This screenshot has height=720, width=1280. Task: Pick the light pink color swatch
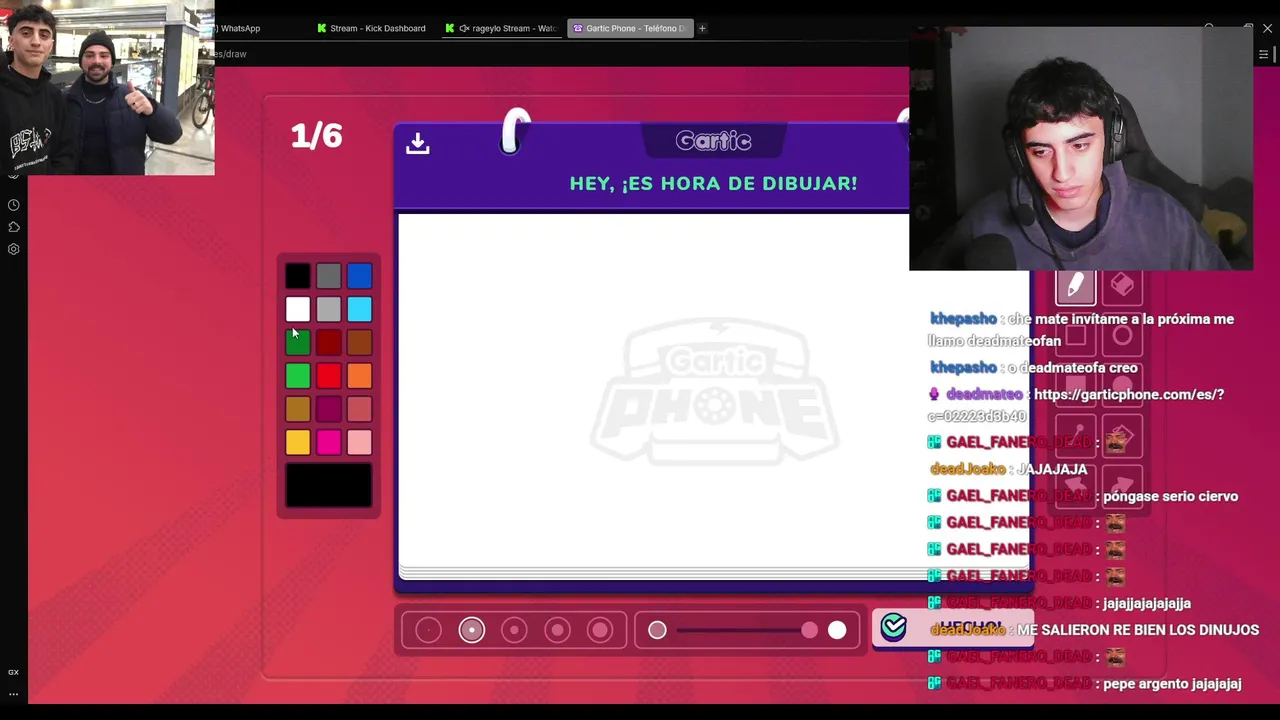click(x=360, y=442)
